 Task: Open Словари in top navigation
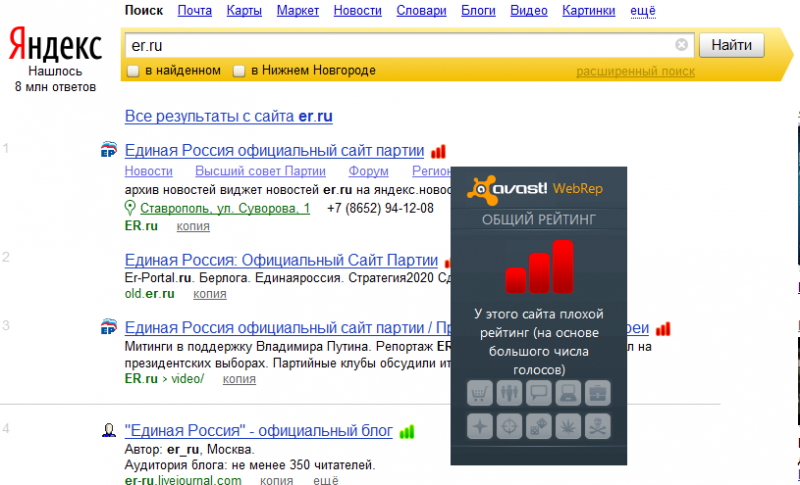[421, 11]
